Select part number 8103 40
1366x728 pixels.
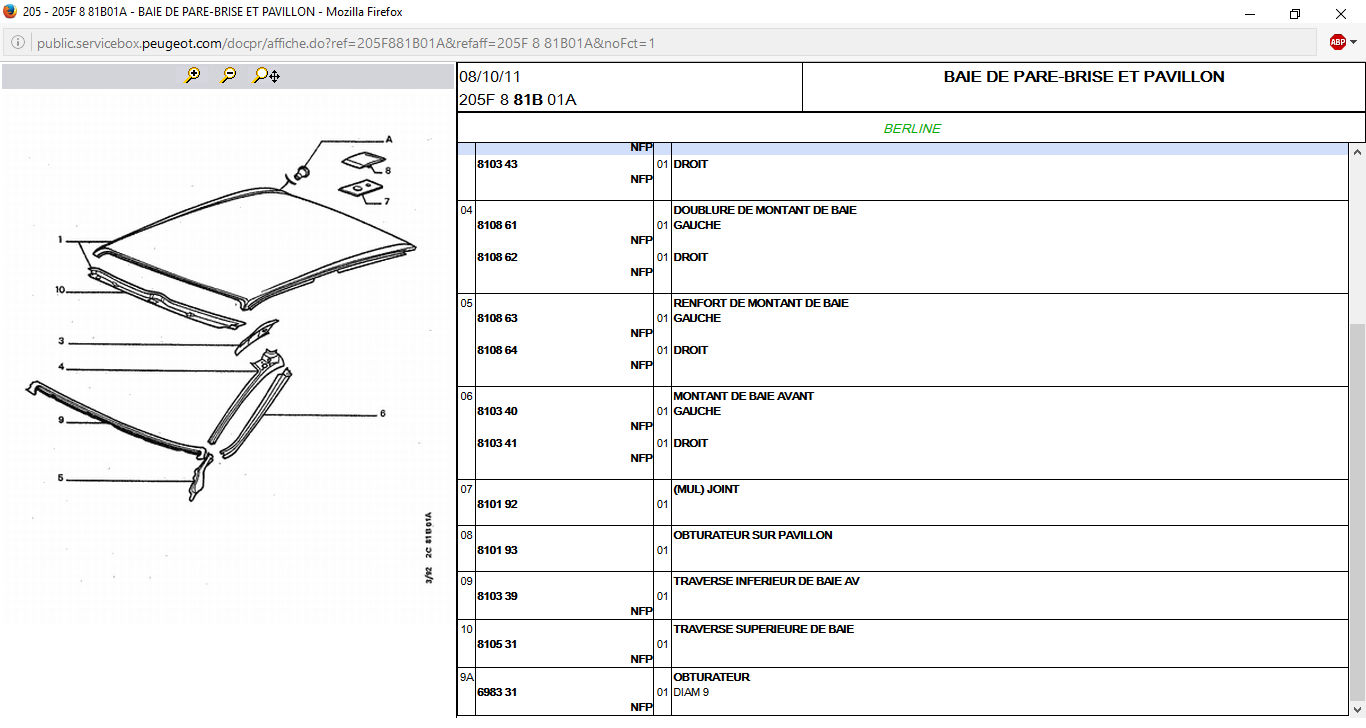(497, 412)
